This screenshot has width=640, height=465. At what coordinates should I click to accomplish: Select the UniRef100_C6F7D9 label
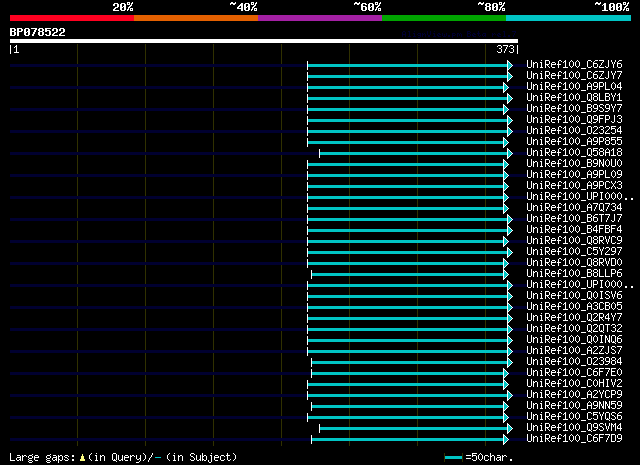(x=574, y=439)
